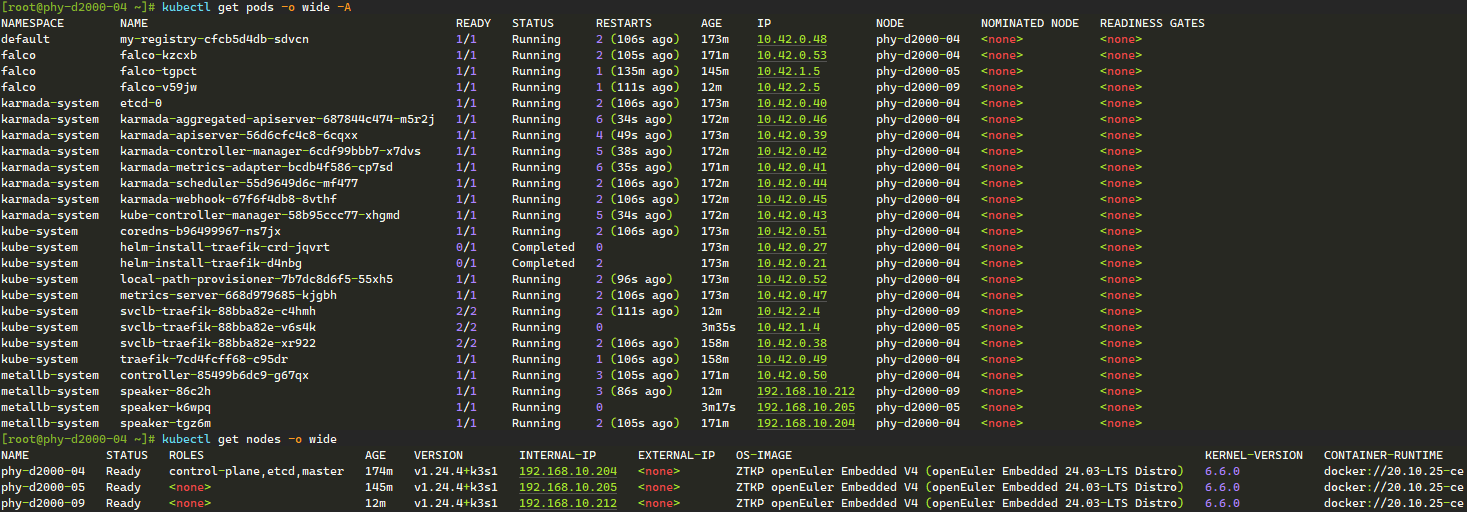The image size is (1467, 512).
Task: Click internal IP 192.168.10.204 in the nodes table
Action: point(568,471)
